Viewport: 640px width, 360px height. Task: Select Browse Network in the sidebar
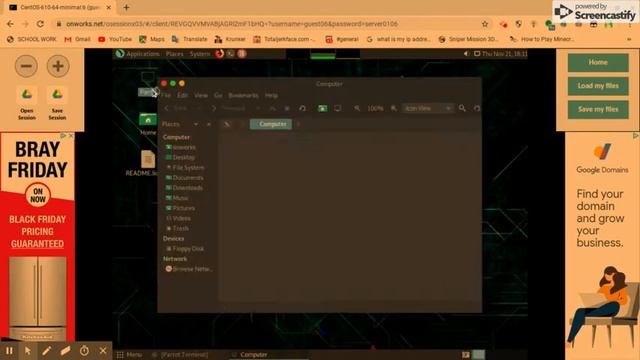189,269
